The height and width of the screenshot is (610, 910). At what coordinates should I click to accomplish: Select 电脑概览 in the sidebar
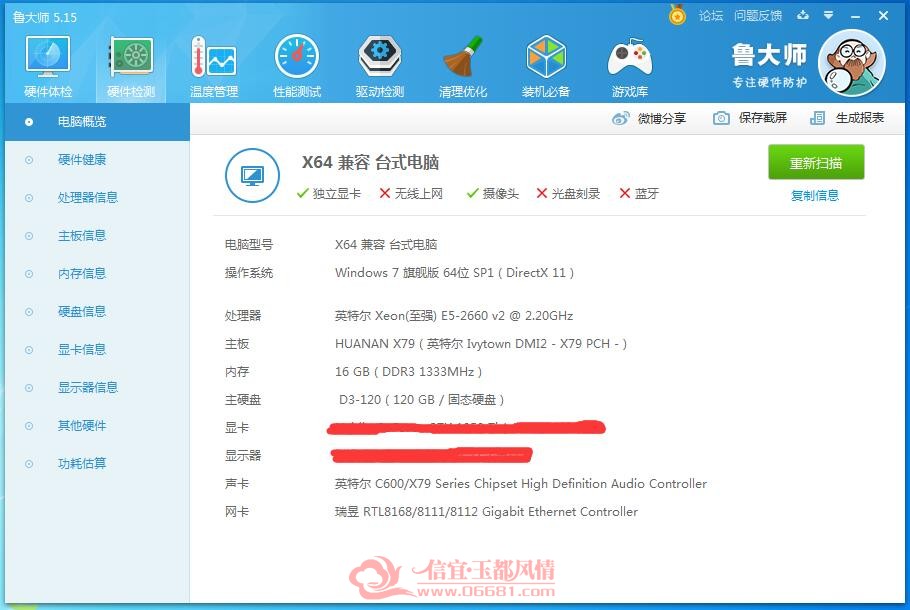(x=98, y=122)
